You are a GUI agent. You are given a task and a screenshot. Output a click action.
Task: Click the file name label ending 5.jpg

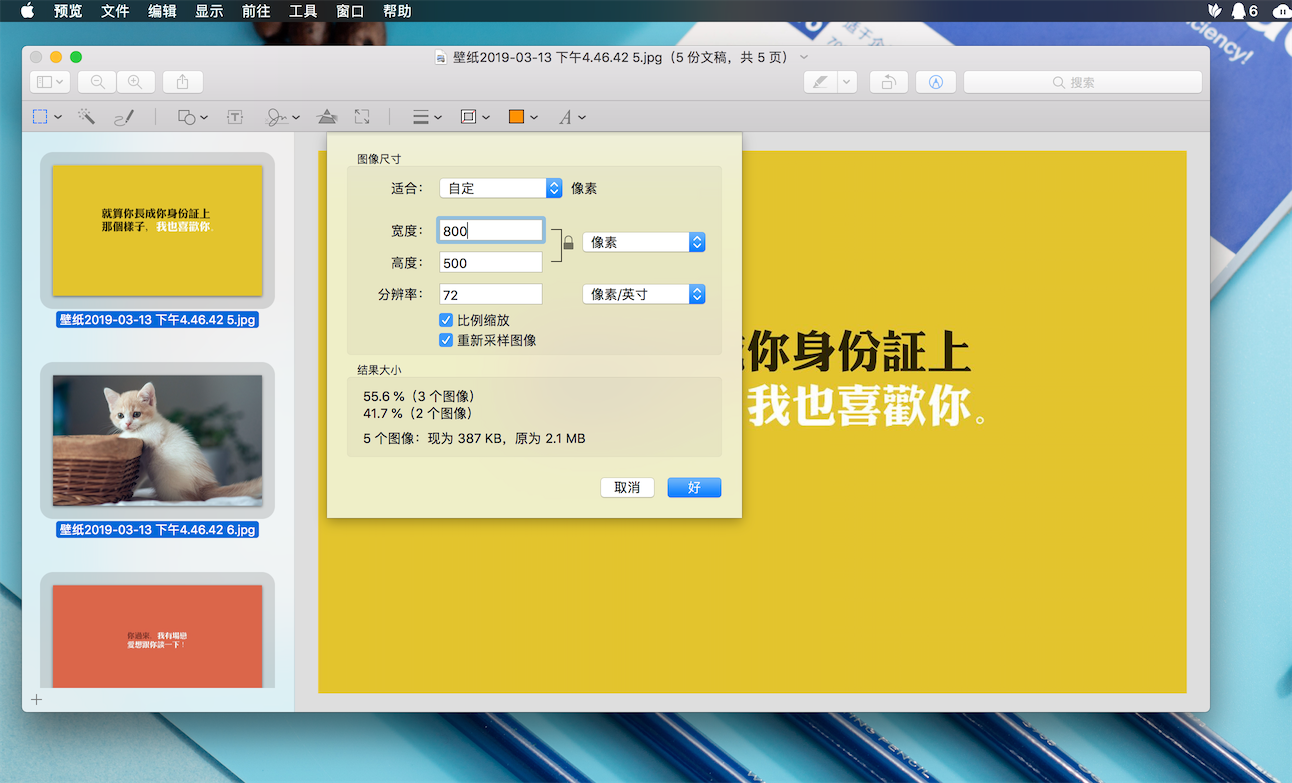pos(157,320)
